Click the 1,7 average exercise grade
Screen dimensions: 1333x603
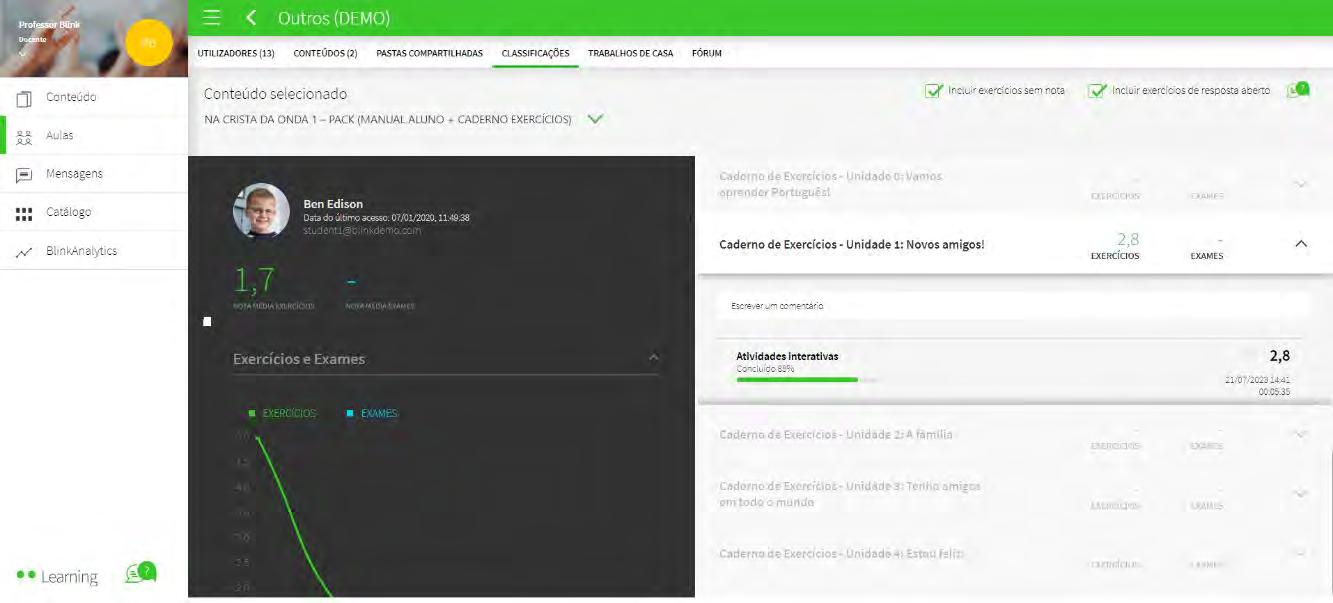pyautogui.click(x=254, y=281)
